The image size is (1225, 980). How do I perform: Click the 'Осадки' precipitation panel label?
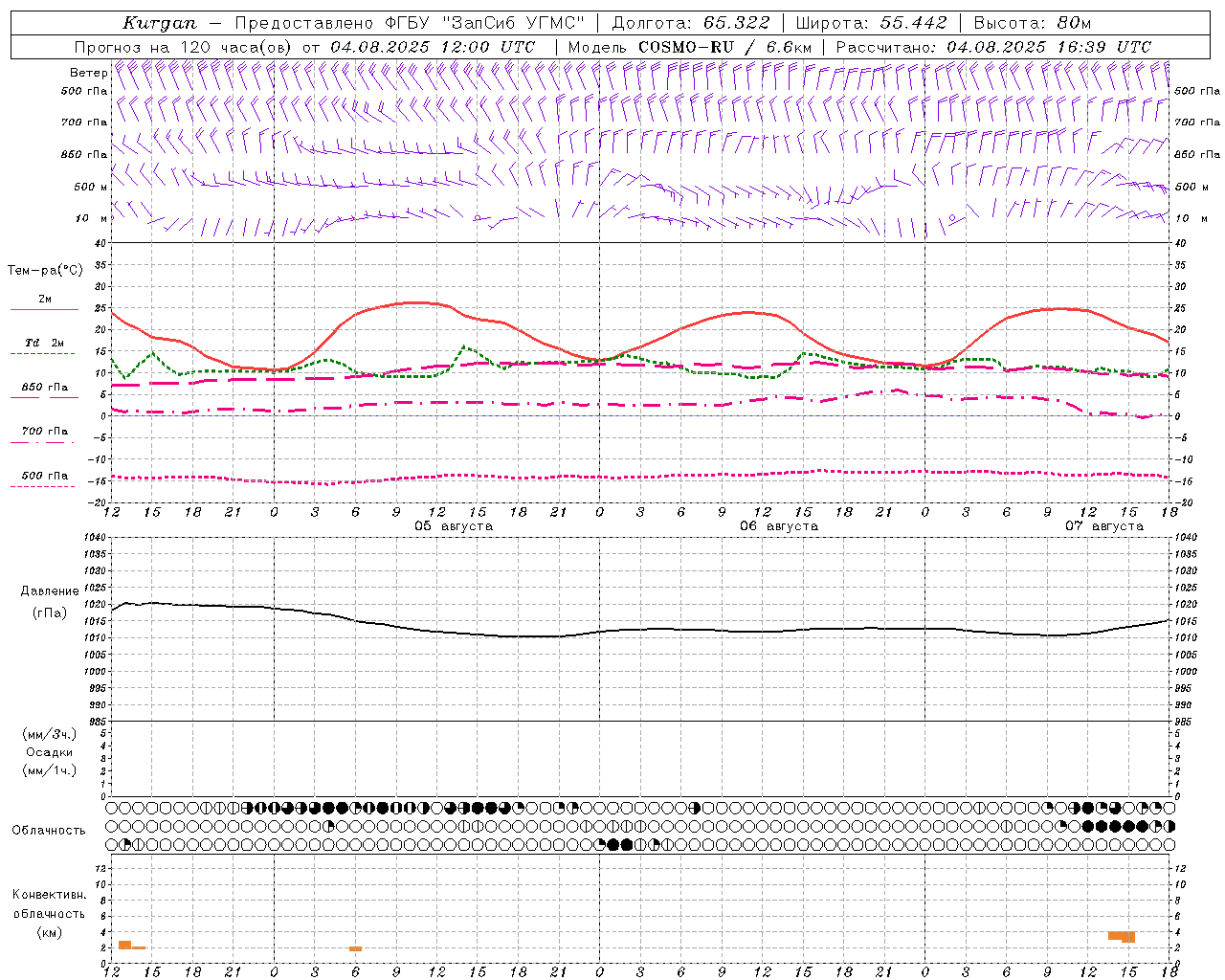click(50, 752)
